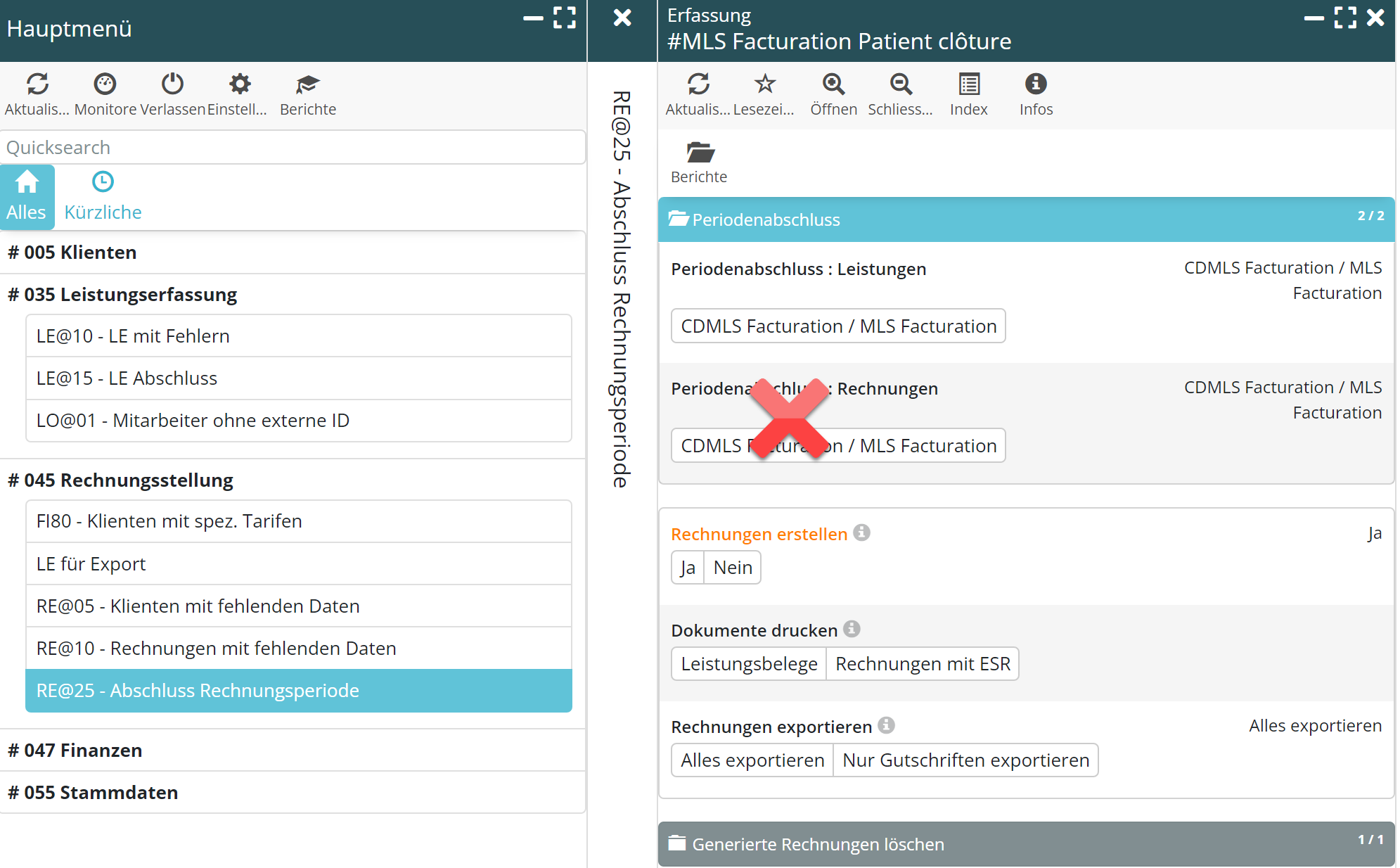Choose Nur Gutschriften exportieren option
Viewport: 1400px width, 868px height.
[965, 760]
